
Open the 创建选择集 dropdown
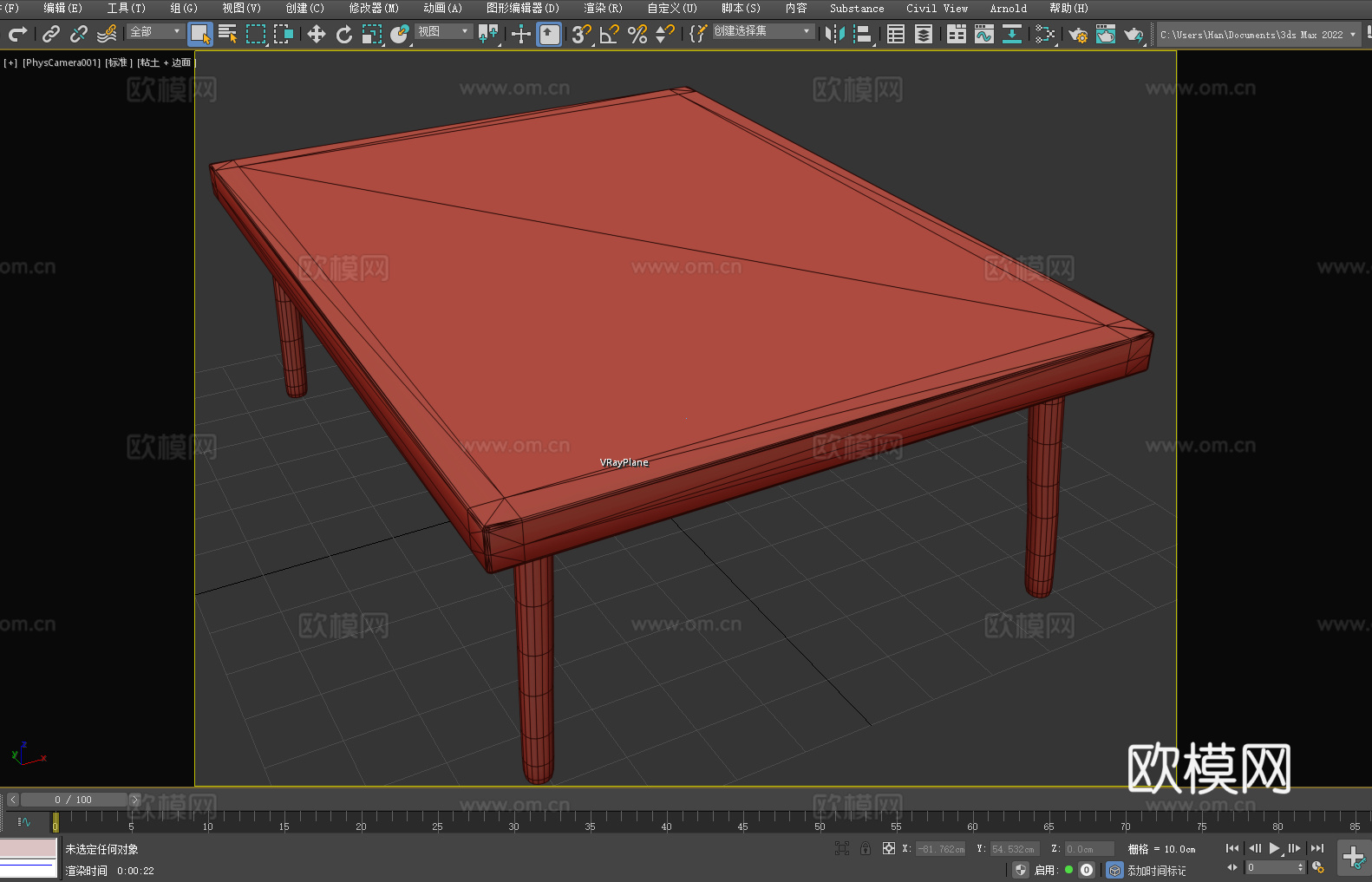pos(763,31)
